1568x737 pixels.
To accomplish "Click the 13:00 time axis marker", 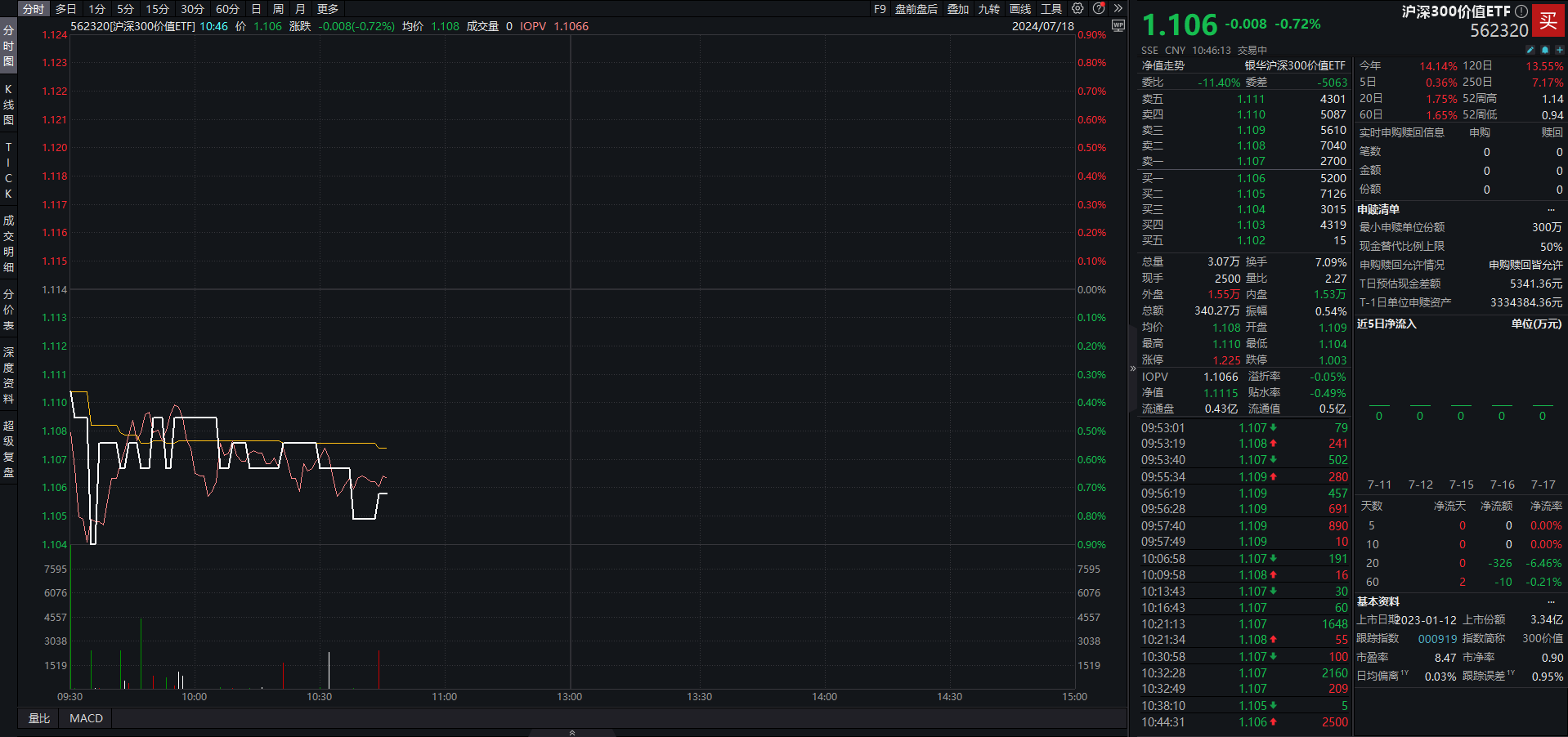I will coord(570,697).
